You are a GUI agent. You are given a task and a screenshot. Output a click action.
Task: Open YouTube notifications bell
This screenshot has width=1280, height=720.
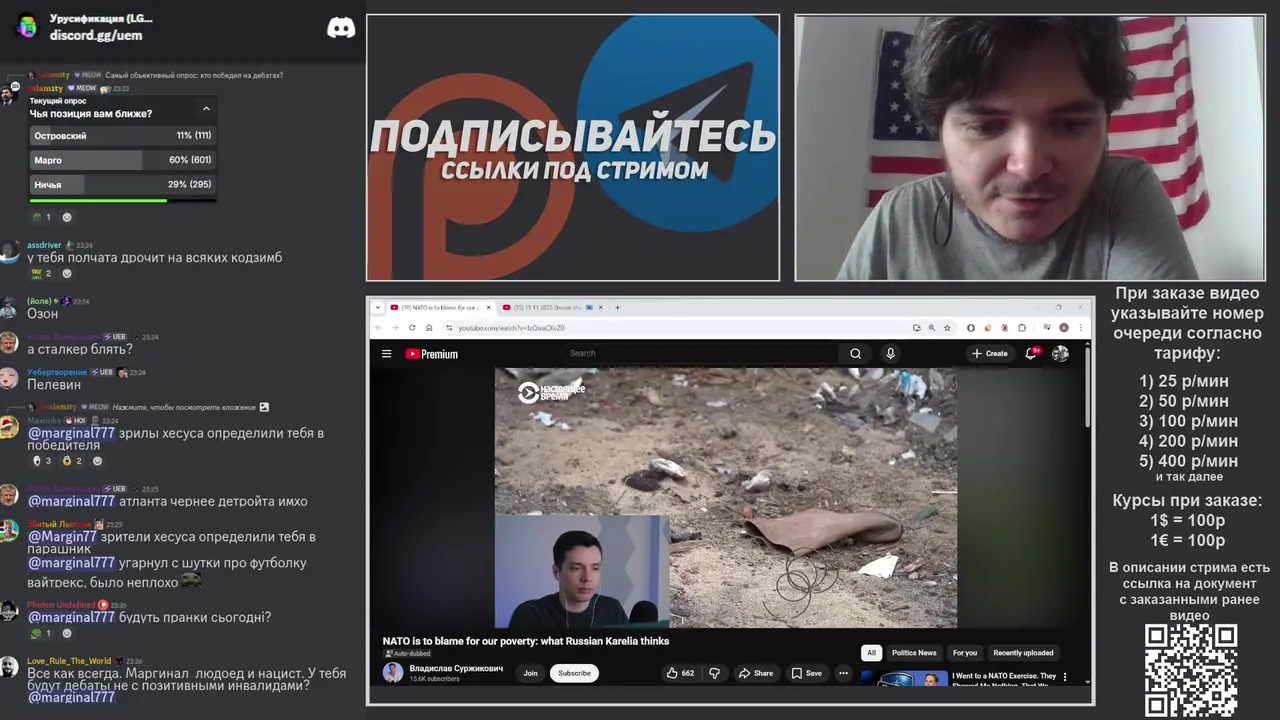[1031, 353]
